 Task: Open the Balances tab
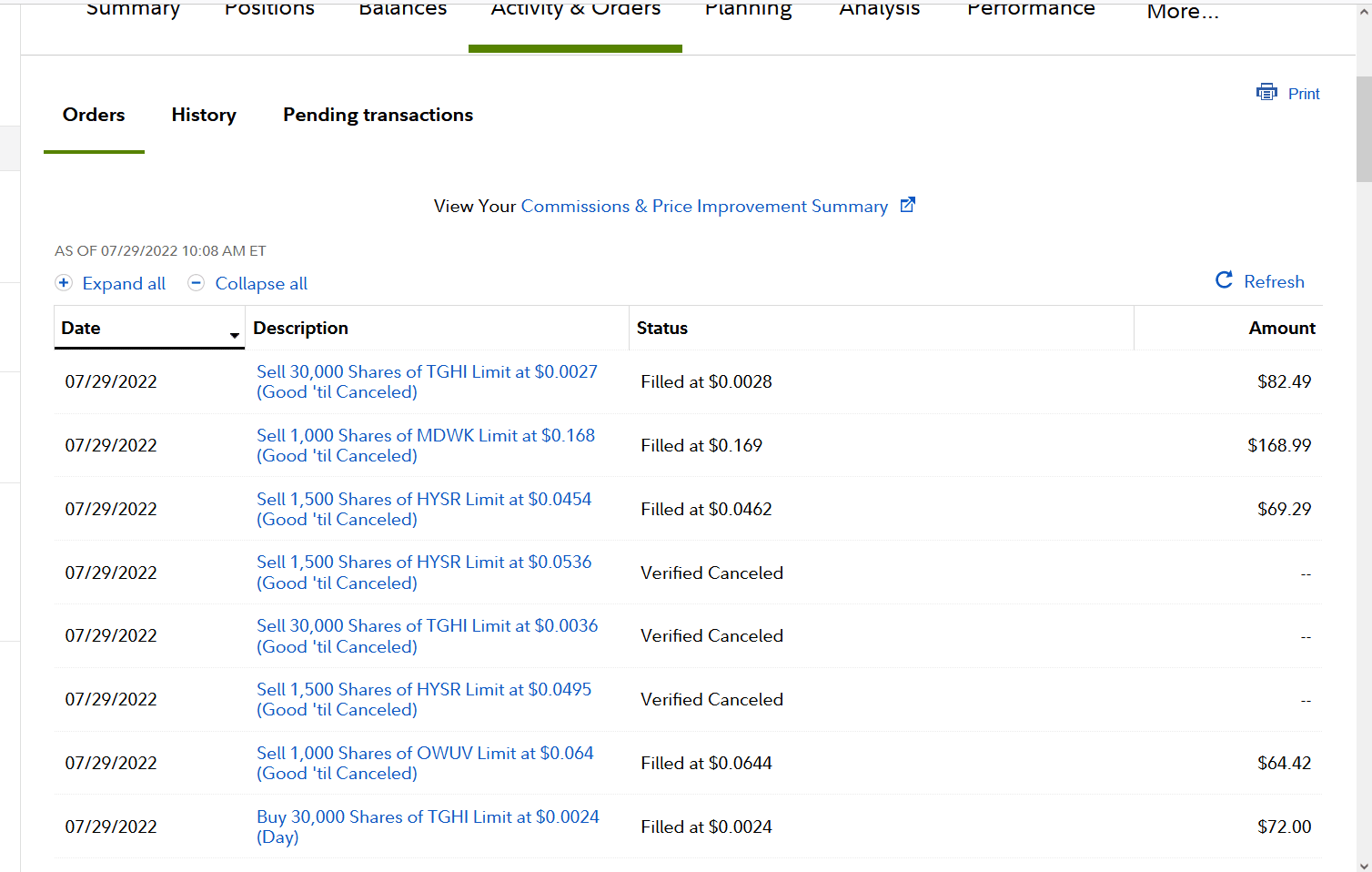pos(403,10)
